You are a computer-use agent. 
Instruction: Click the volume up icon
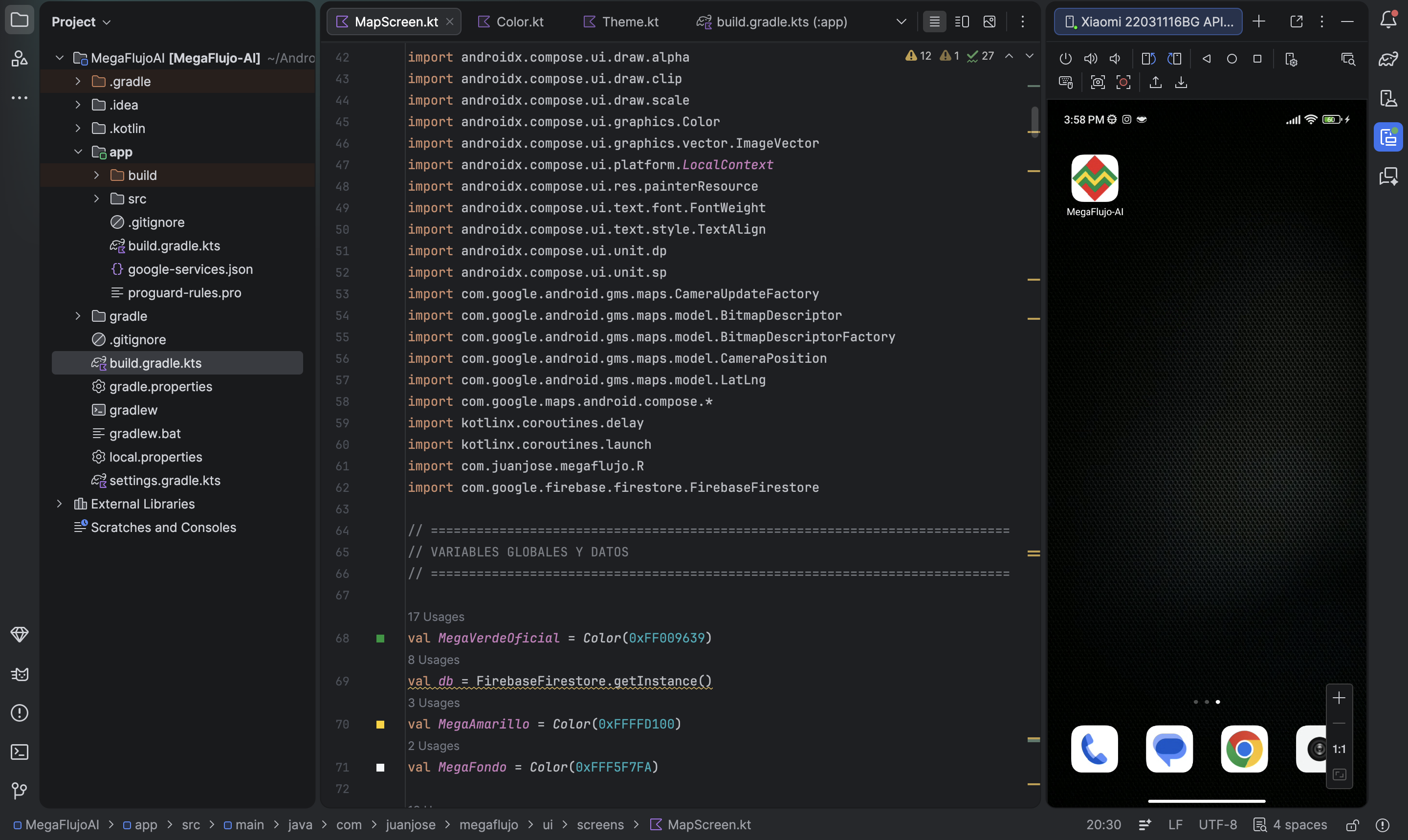(1090, 59)
